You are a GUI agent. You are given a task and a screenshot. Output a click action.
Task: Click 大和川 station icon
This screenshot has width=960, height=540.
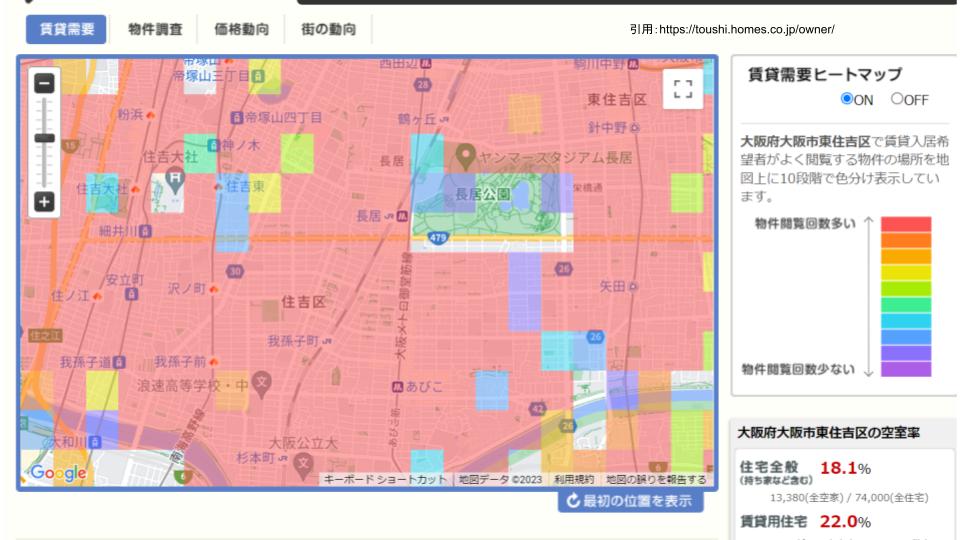94,441
